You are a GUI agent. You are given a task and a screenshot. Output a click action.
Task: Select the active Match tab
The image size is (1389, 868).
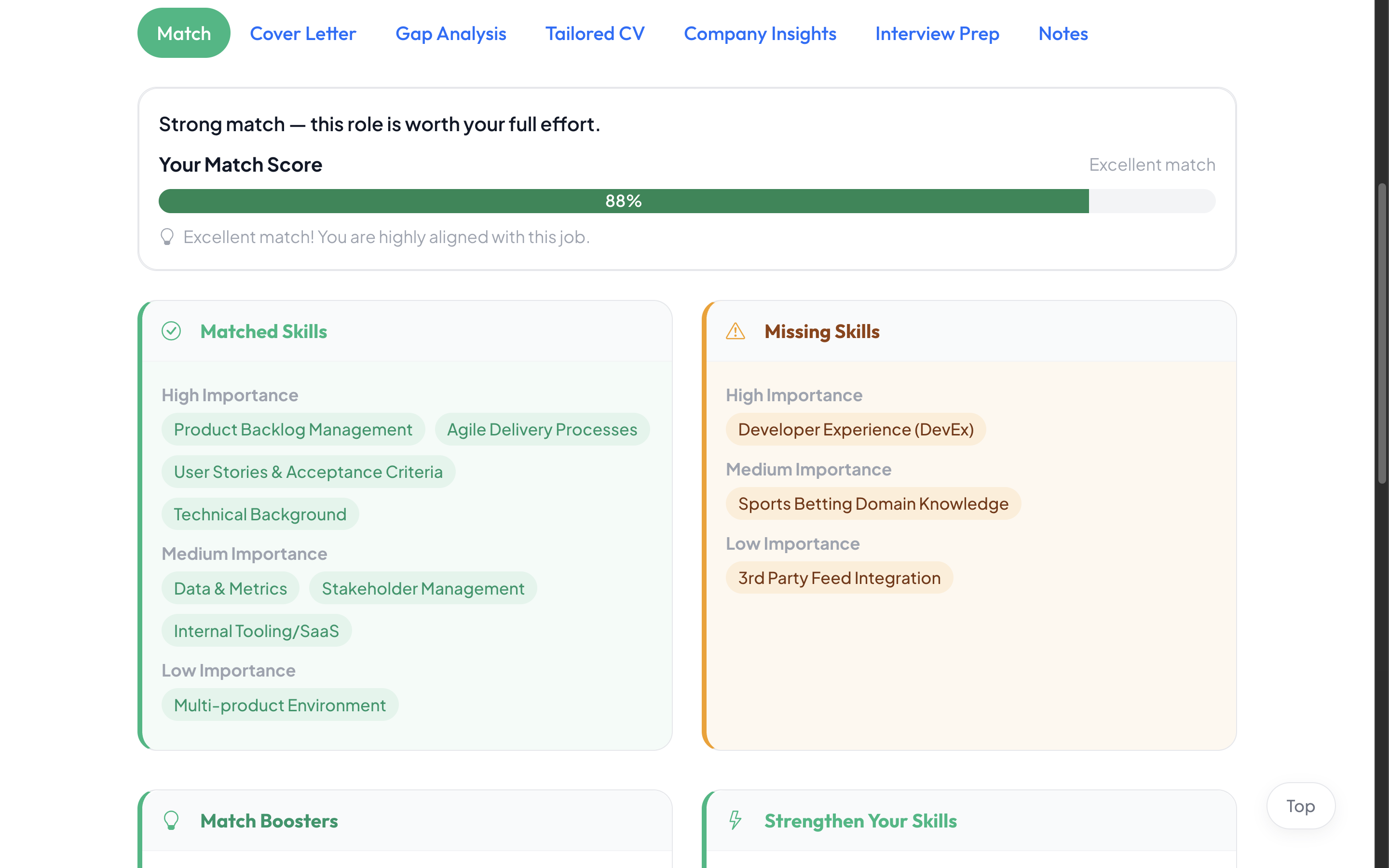(x=184, y=33)
